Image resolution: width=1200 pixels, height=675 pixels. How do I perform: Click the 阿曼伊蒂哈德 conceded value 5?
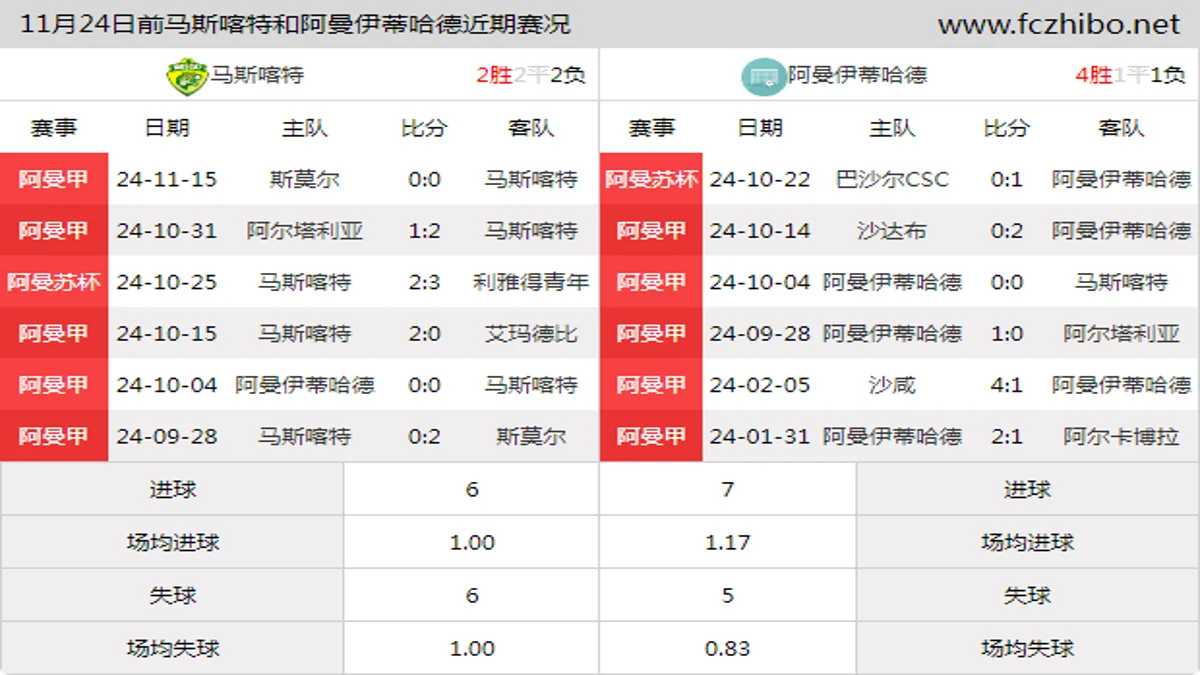tap(727, 595)
